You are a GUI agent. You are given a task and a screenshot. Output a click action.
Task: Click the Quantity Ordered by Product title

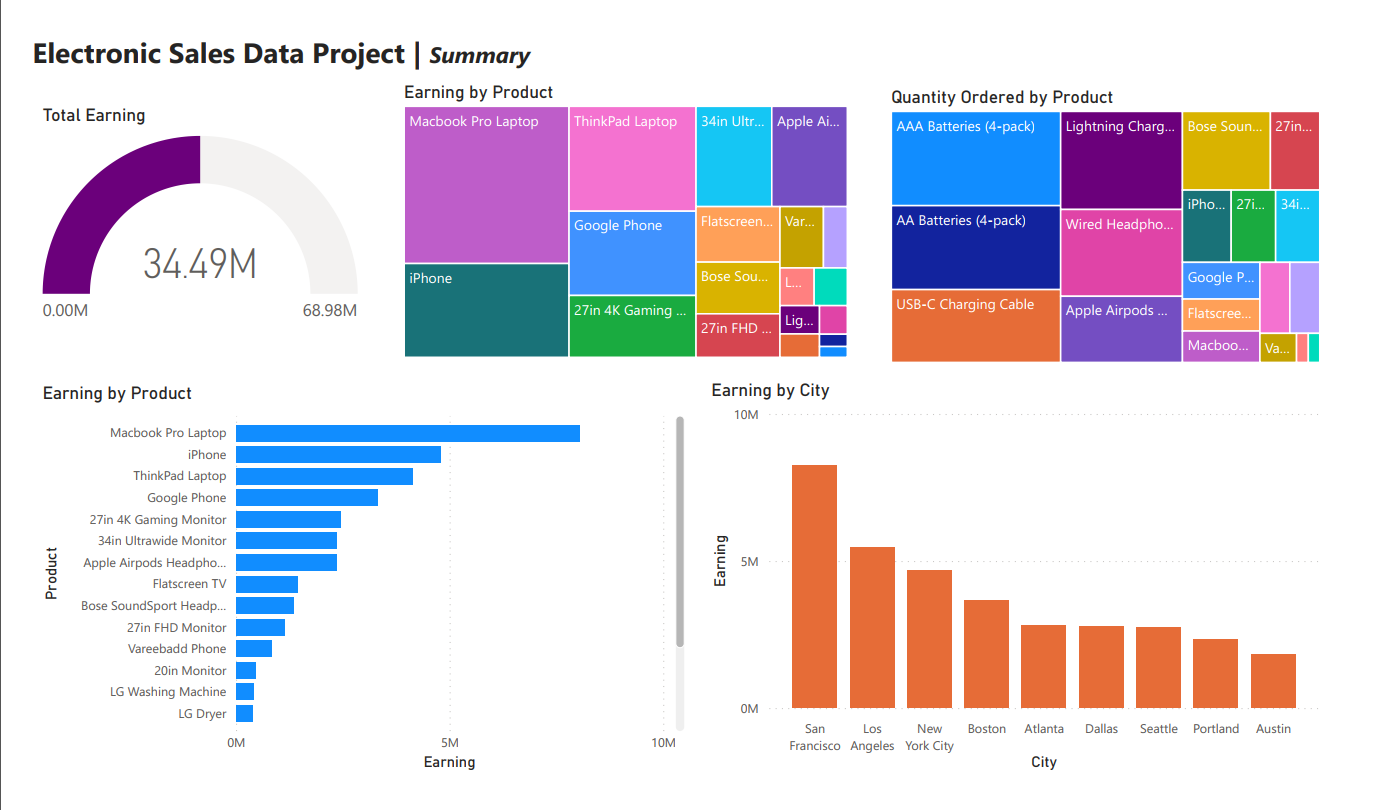tap(1002, 97)
